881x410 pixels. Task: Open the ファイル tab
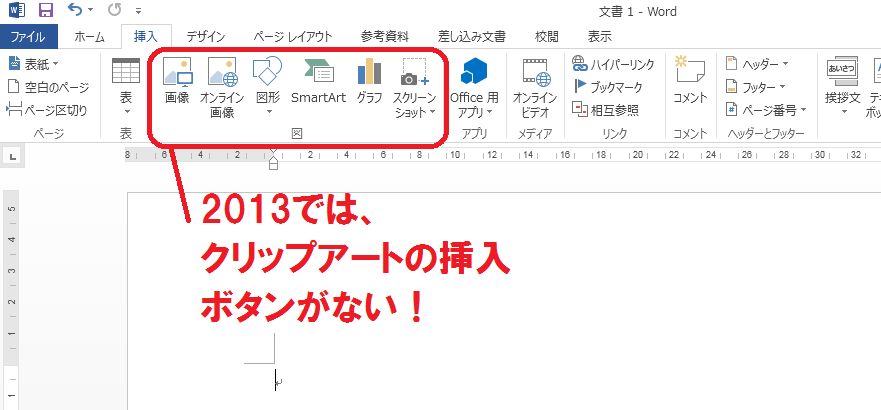(x=29, y=37)
